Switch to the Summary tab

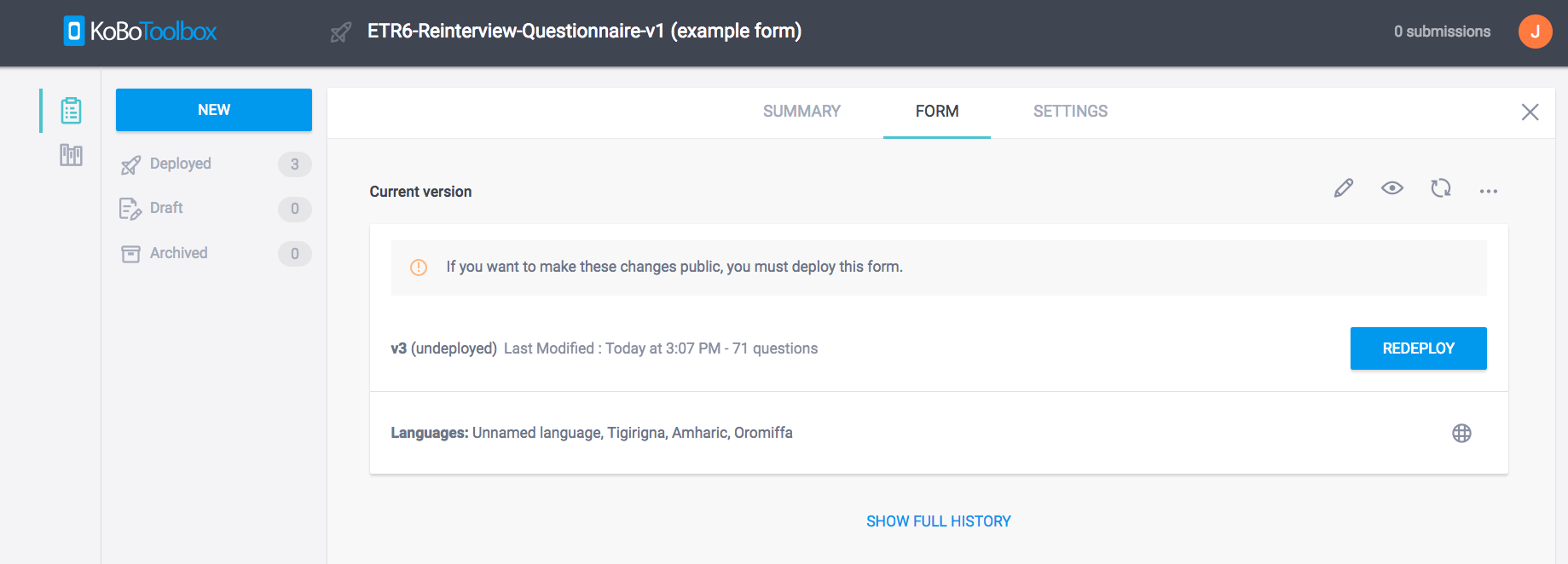pyautogui.click(x=801, y=112)
